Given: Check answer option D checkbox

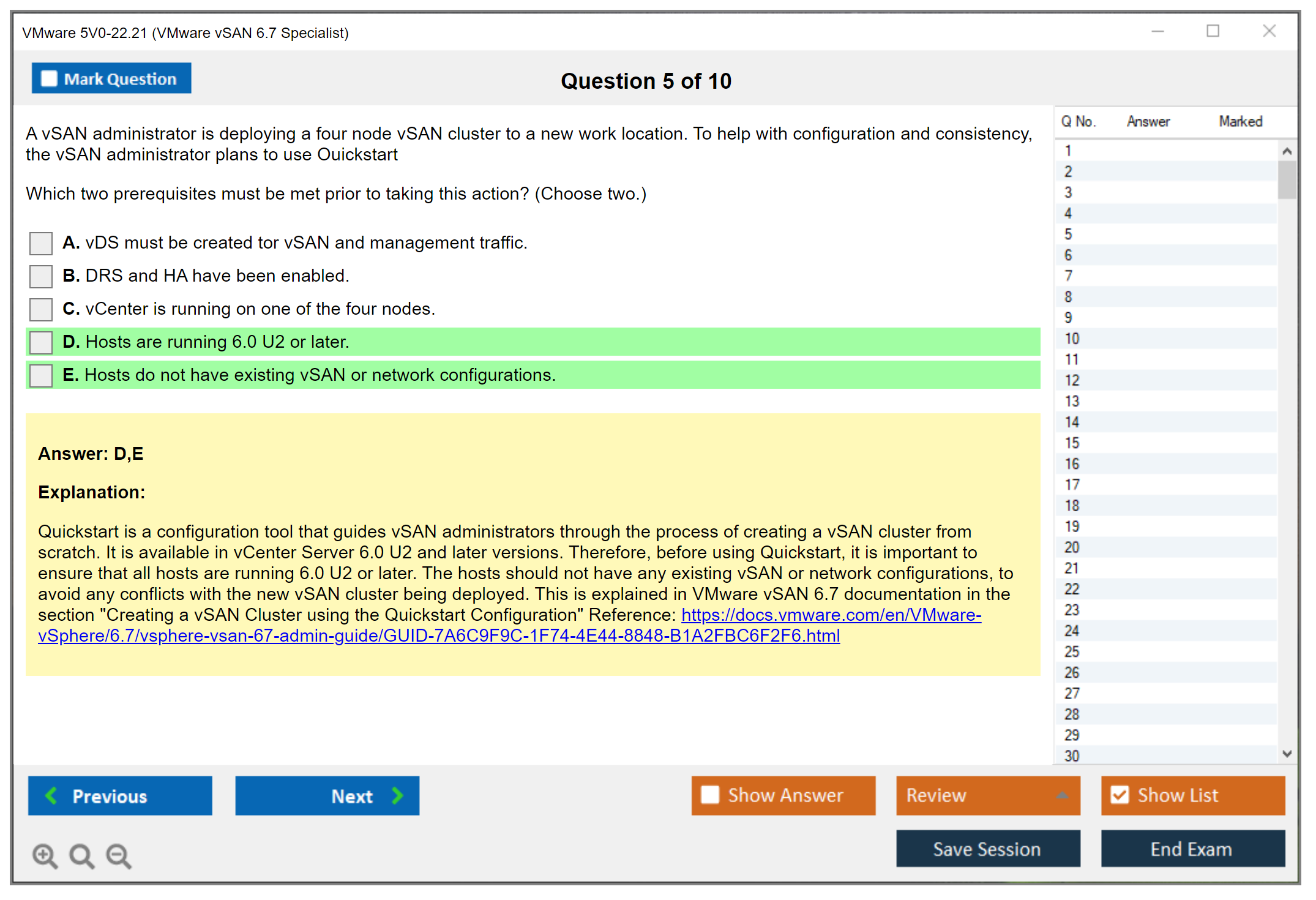Looking at the screenshot, I should pos(41,342).
